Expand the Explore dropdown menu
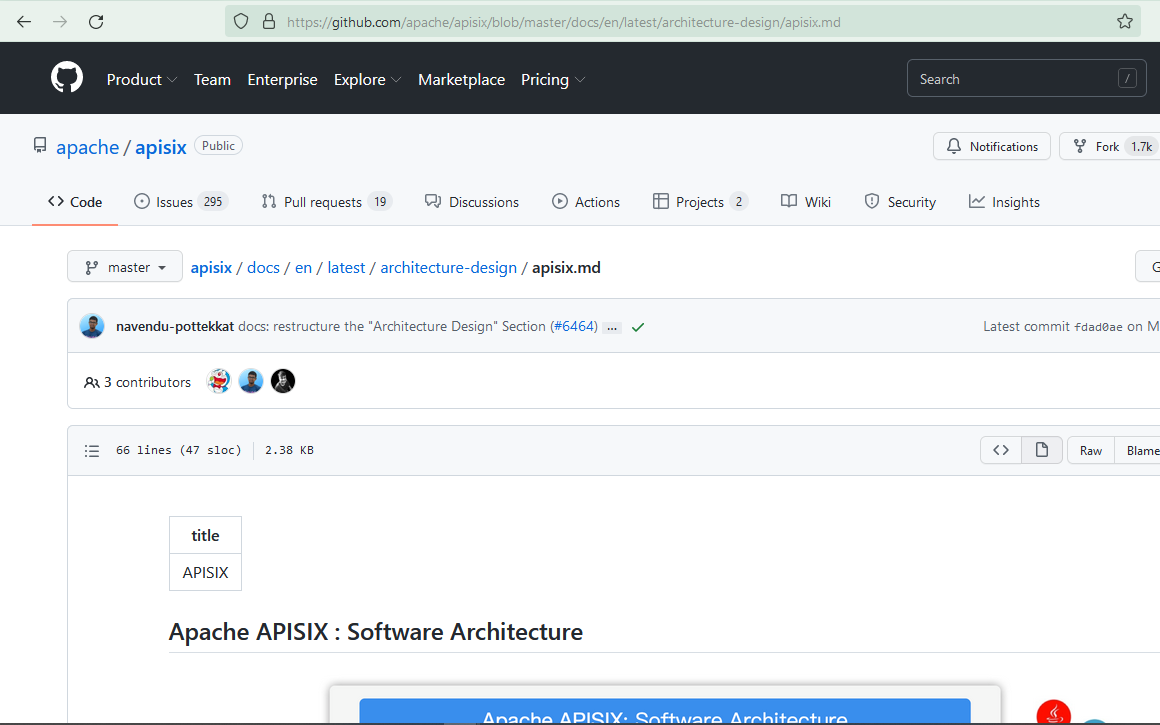Image resolution: width=1160 pixels, height=725 pixels. point(367,79)
